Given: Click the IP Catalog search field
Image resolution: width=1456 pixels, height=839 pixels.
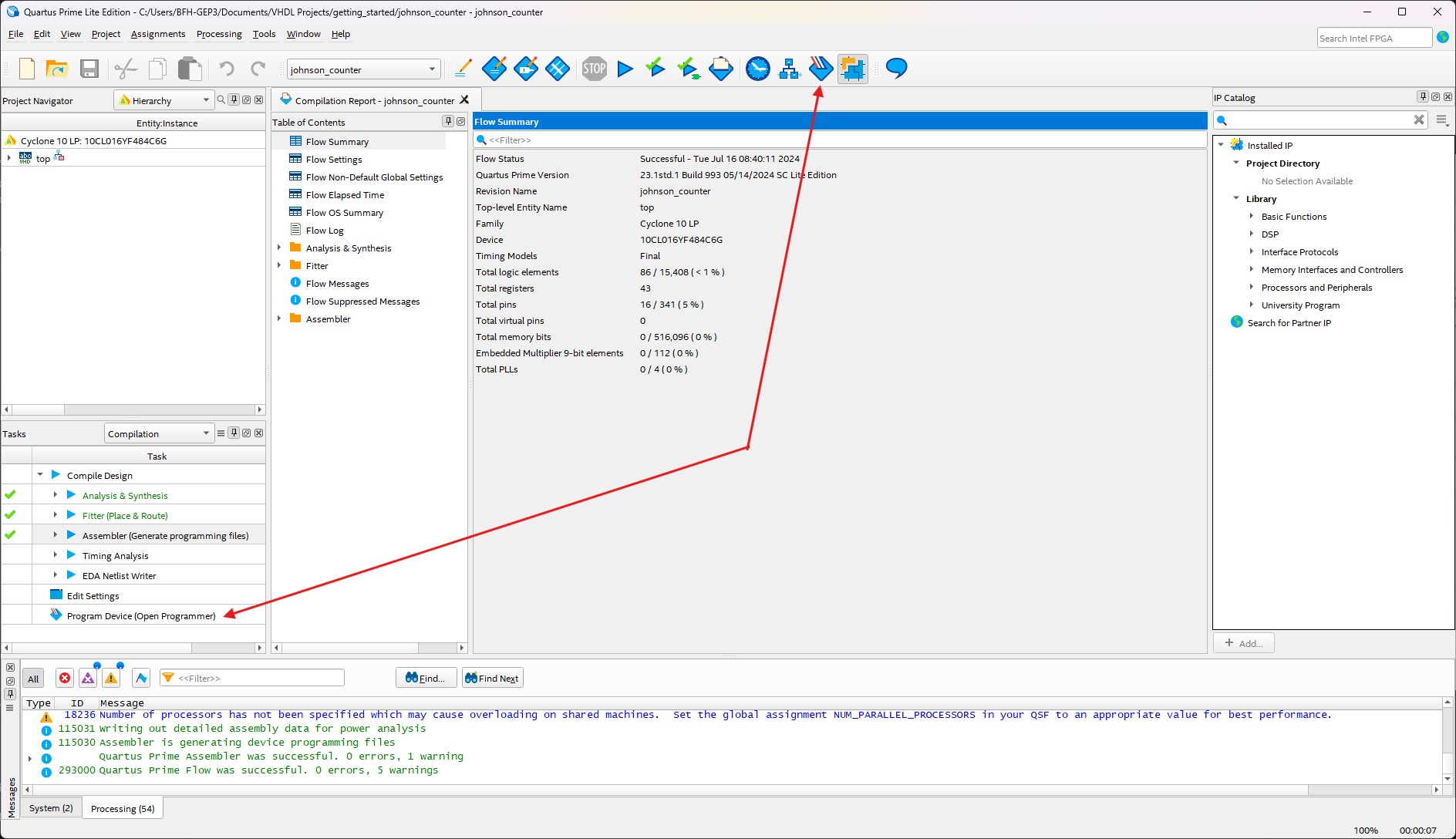Looking at the screenshot, I should coord(1320,120).
